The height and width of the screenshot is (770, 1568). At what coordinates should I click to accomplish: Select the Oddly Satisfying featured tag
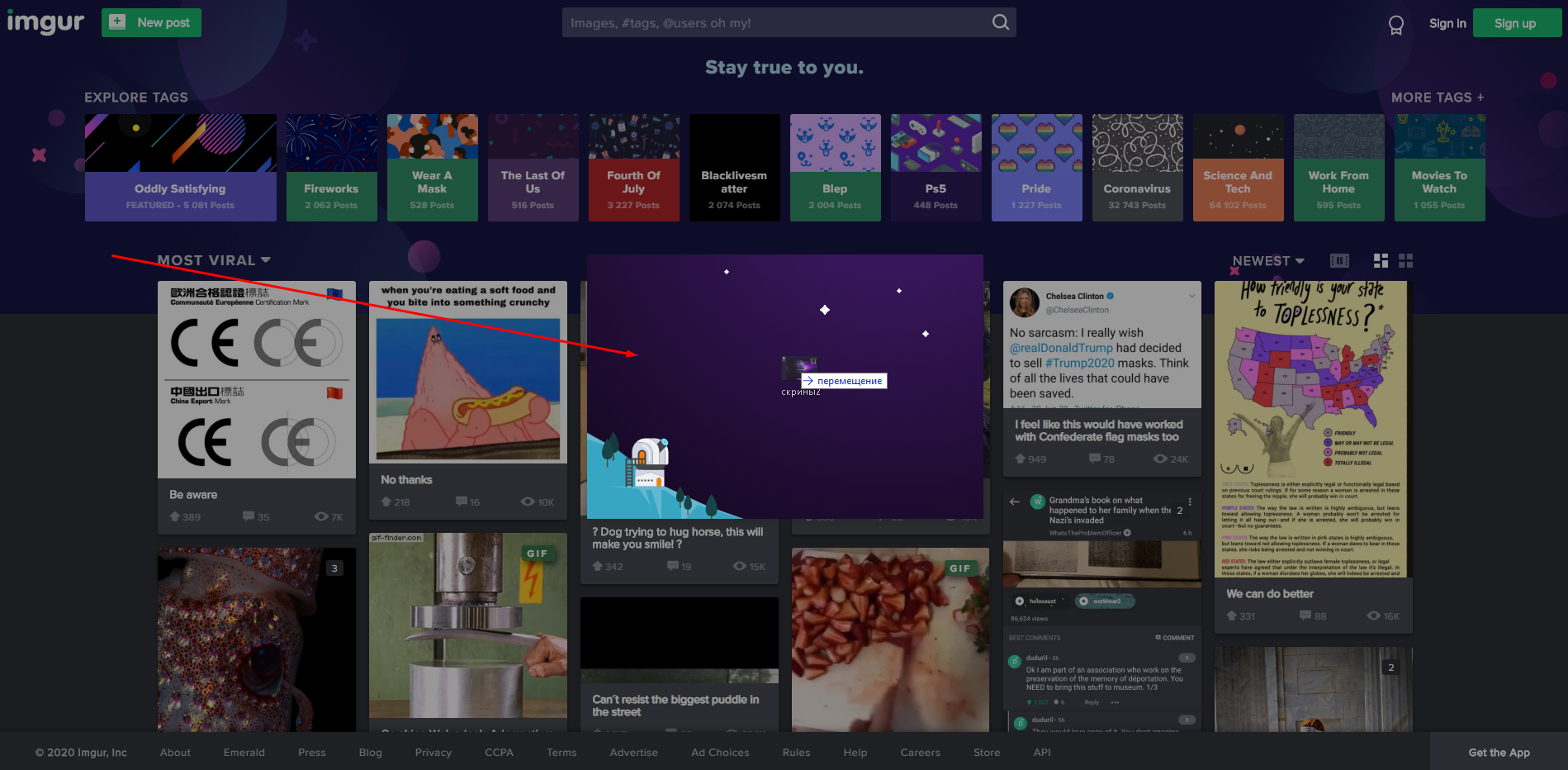(180, 168)
